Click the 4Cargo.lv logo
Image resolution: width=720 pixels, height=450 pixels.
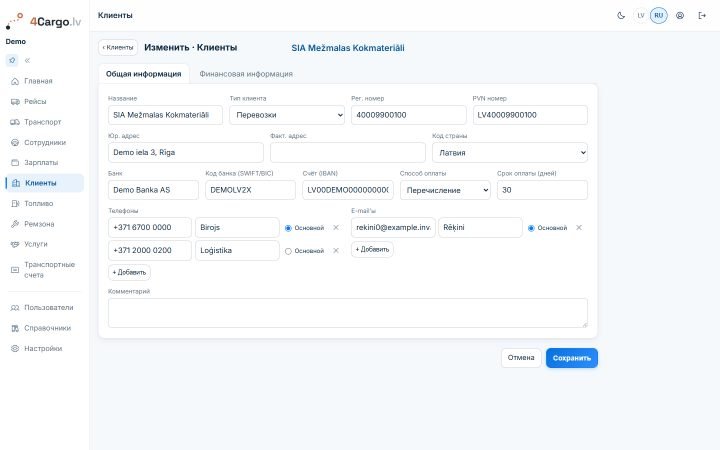click(43, 21)
